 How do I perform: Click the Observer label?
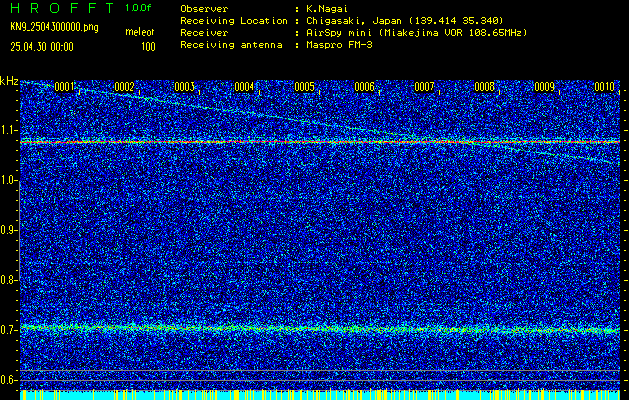(x=204, y=9)
